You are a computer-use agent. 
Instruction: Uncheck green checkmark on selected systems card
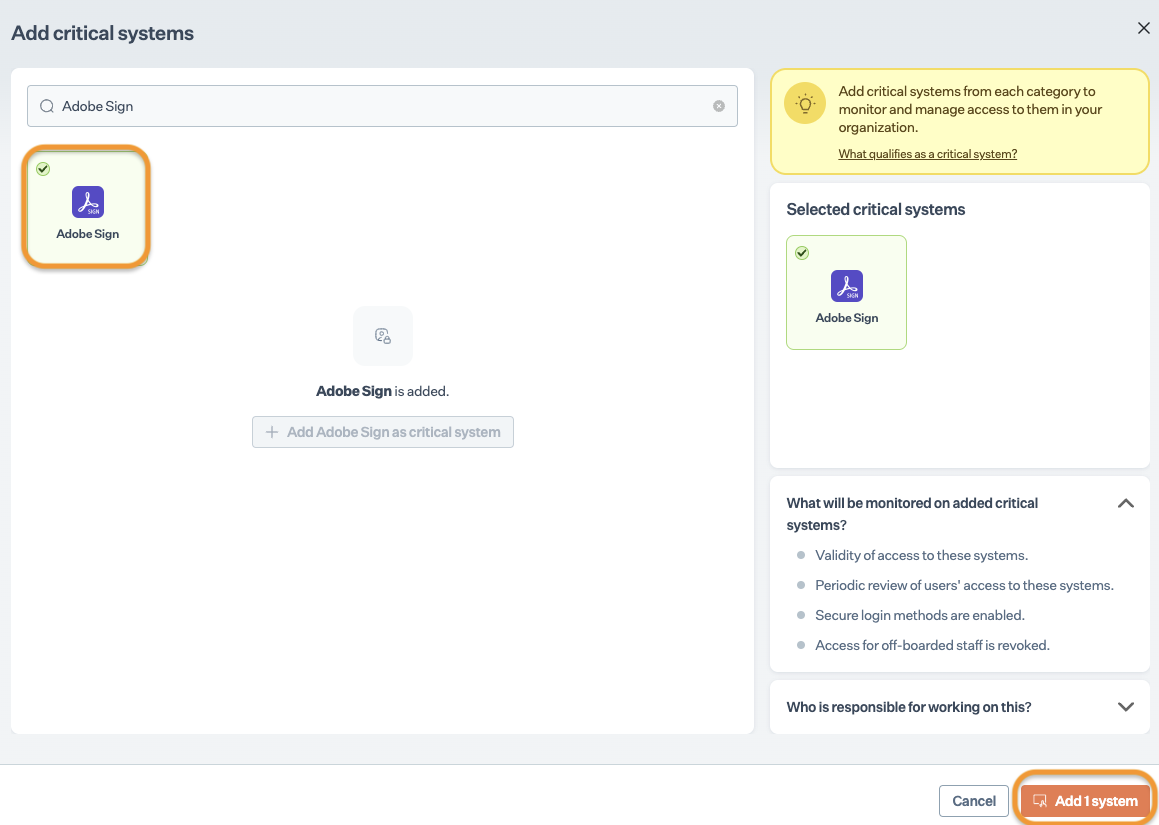[802, 253]
